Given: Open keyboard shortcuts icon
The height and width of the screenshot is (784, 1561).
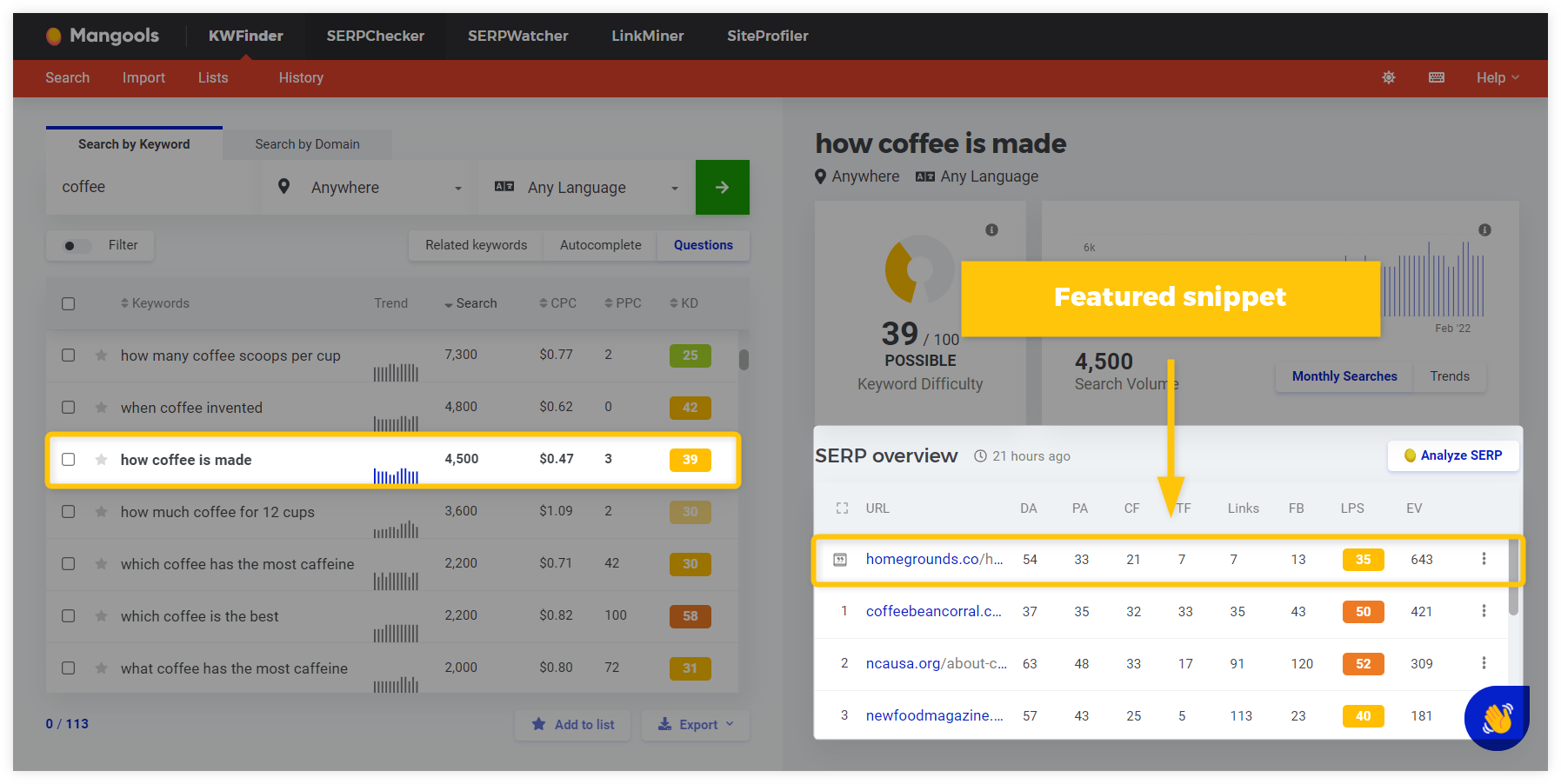Looking at the screenshot, I should click(1437, 77).
